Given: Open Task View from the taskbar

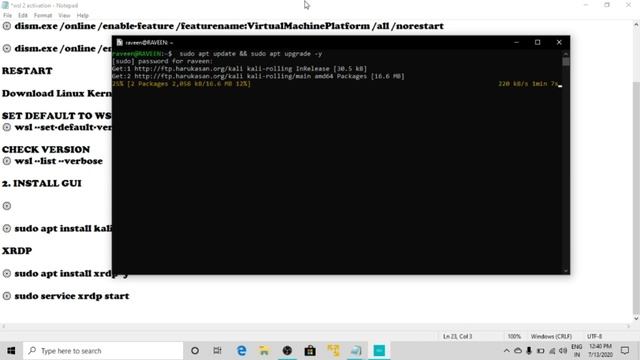Looking at the screenshot, I should click(x=218, y=351).
